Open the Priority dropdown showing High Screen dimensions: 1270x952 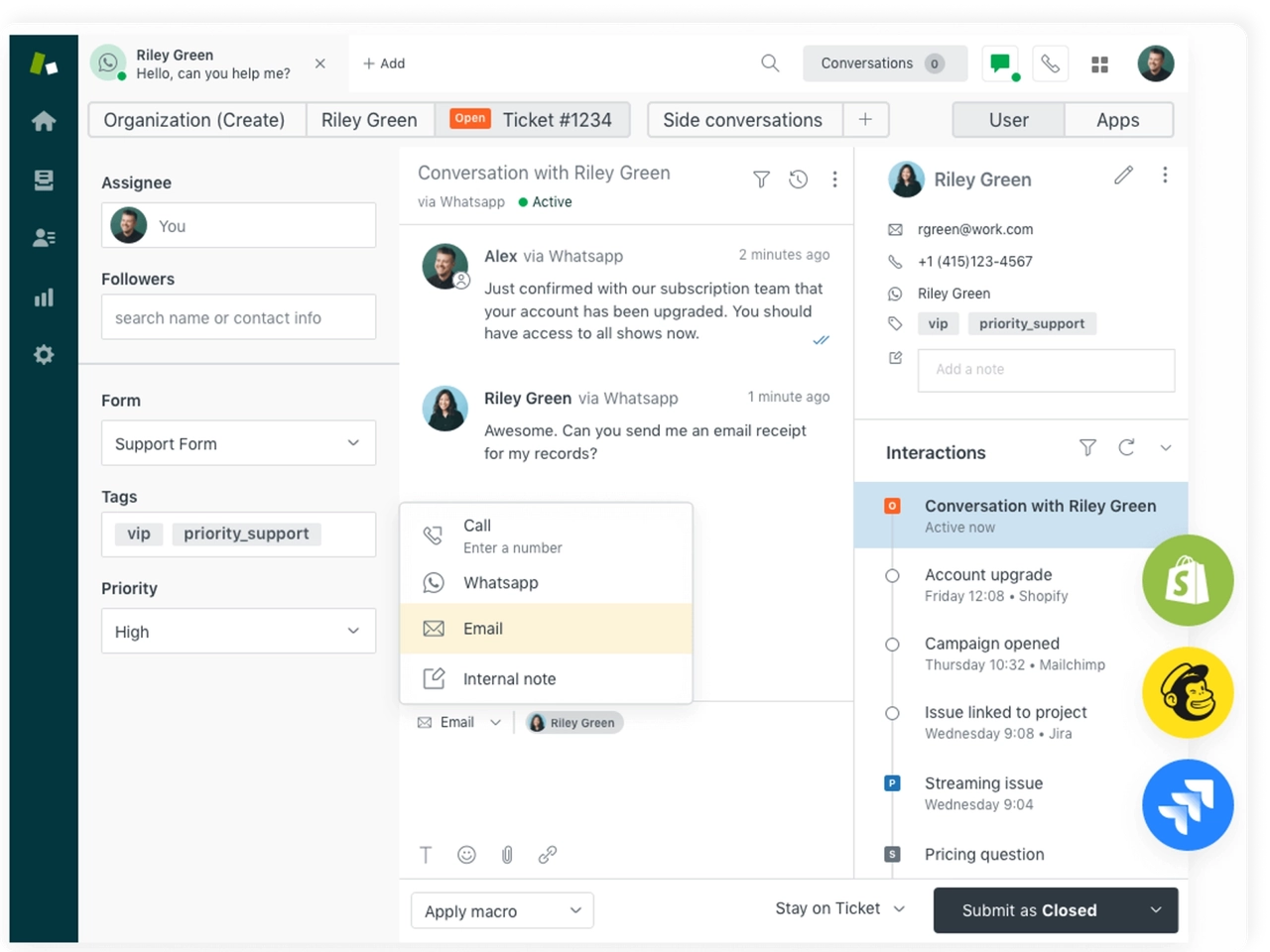[x=238, y=631]
